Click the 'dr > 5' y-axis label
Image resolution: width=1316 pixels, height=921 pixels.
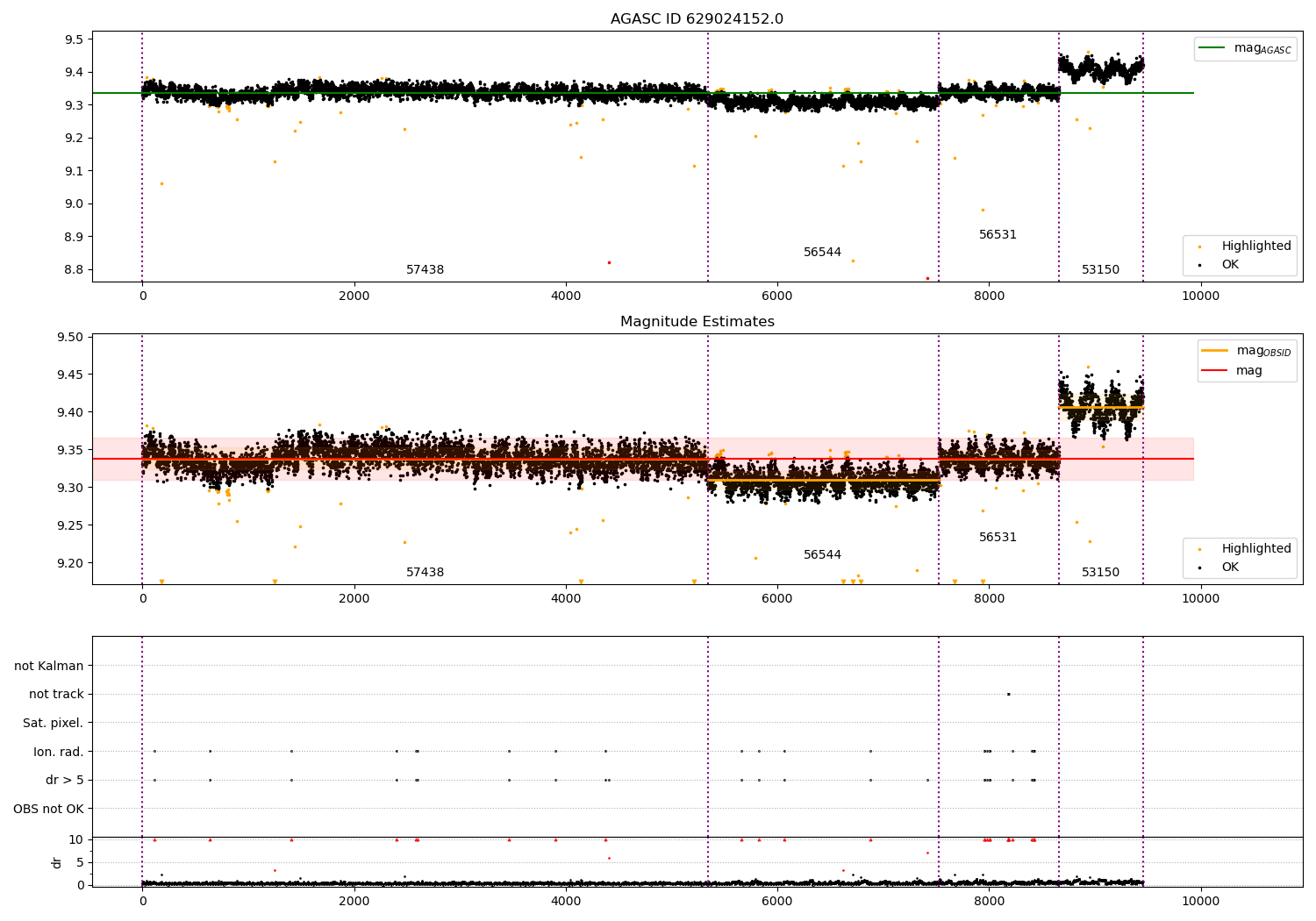pyautogui.click(x=65, y=780)
